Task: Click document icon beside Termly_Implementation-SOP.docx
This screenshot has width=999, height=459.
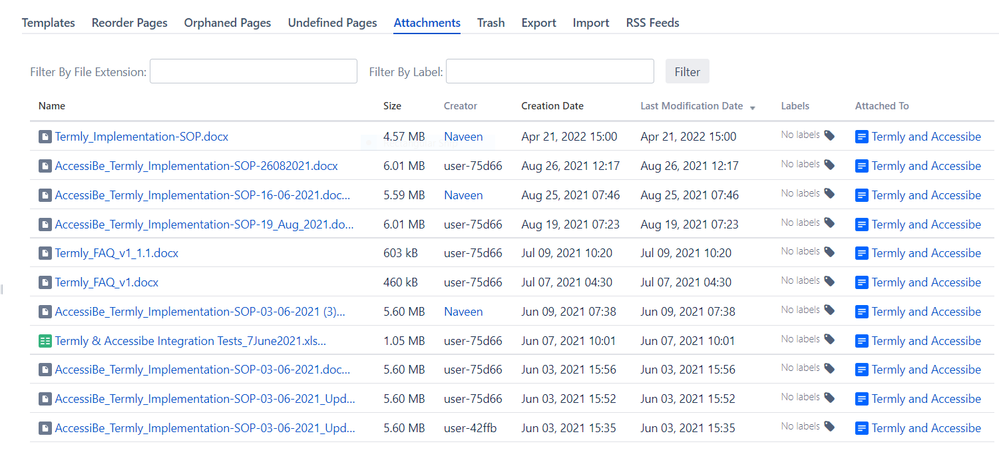Action: pos(45,136)
